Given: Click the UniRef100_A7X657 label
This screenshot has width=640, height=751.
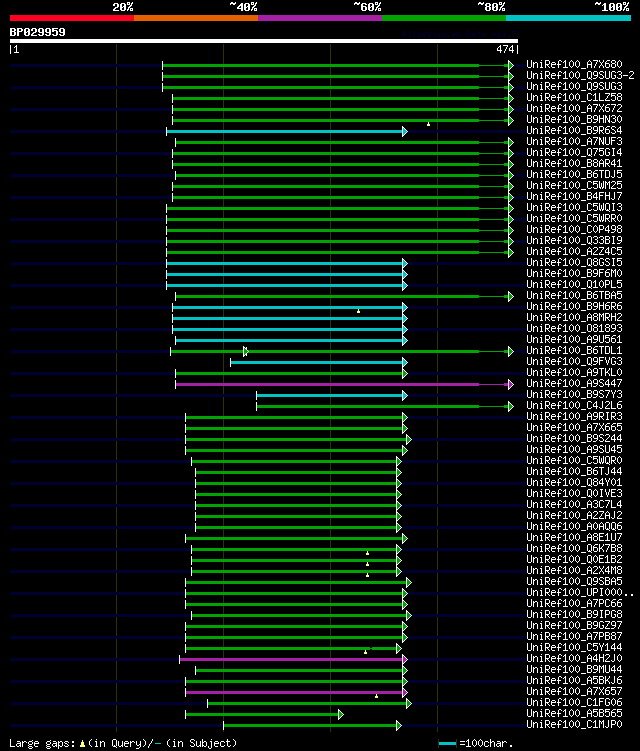Looking at the screenshot, I should [x=574, y=692].
